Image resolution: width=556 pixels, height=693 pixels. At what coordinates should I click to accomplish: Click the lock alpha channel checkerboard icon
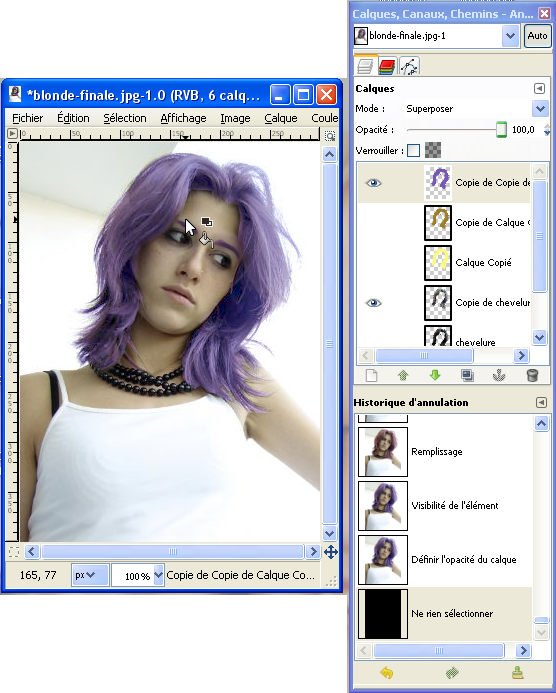coord(433,150)
